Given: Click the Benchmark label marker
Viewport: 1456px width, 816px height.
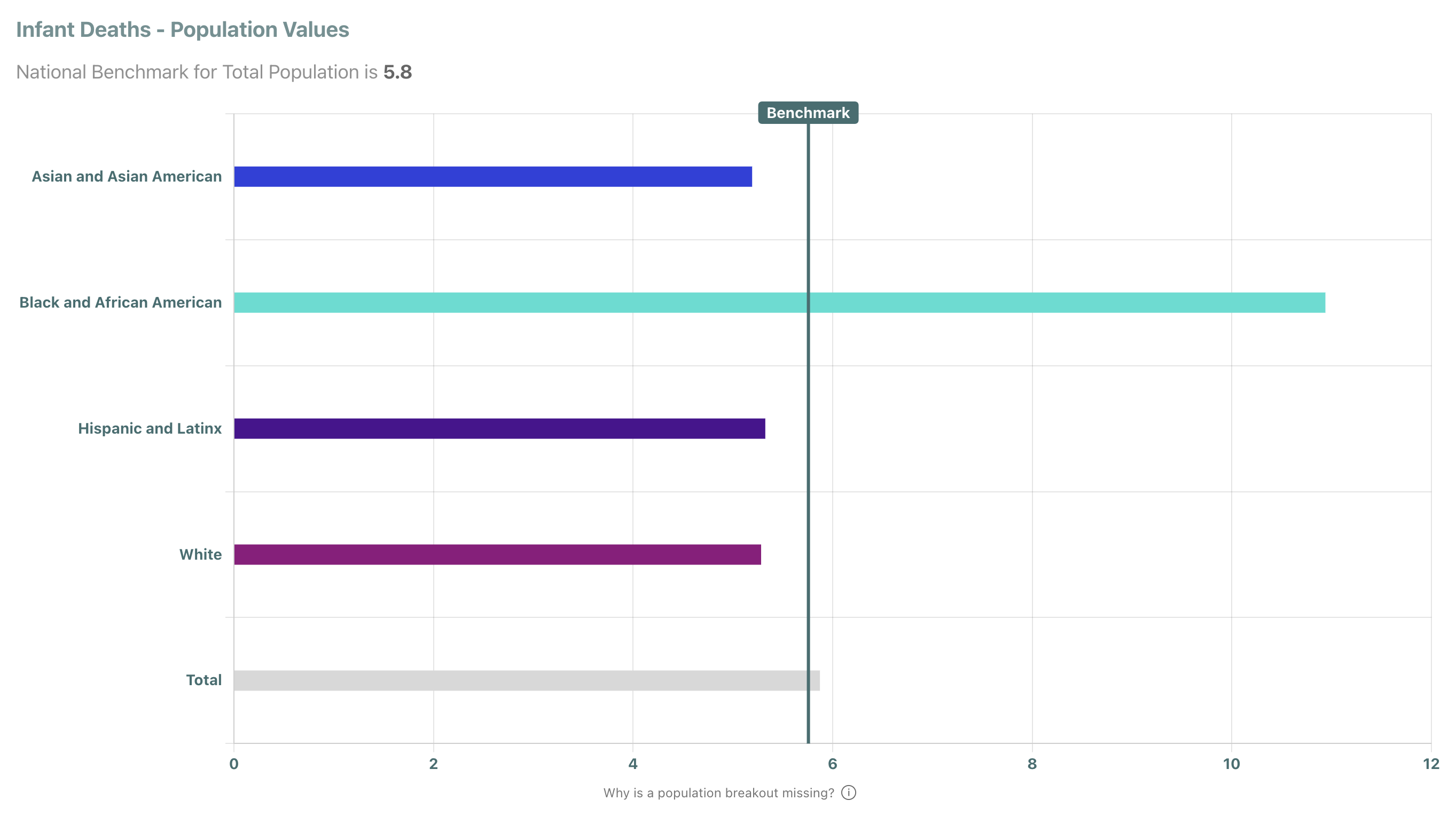Looking at the screenshot, I should coord(808,112).
